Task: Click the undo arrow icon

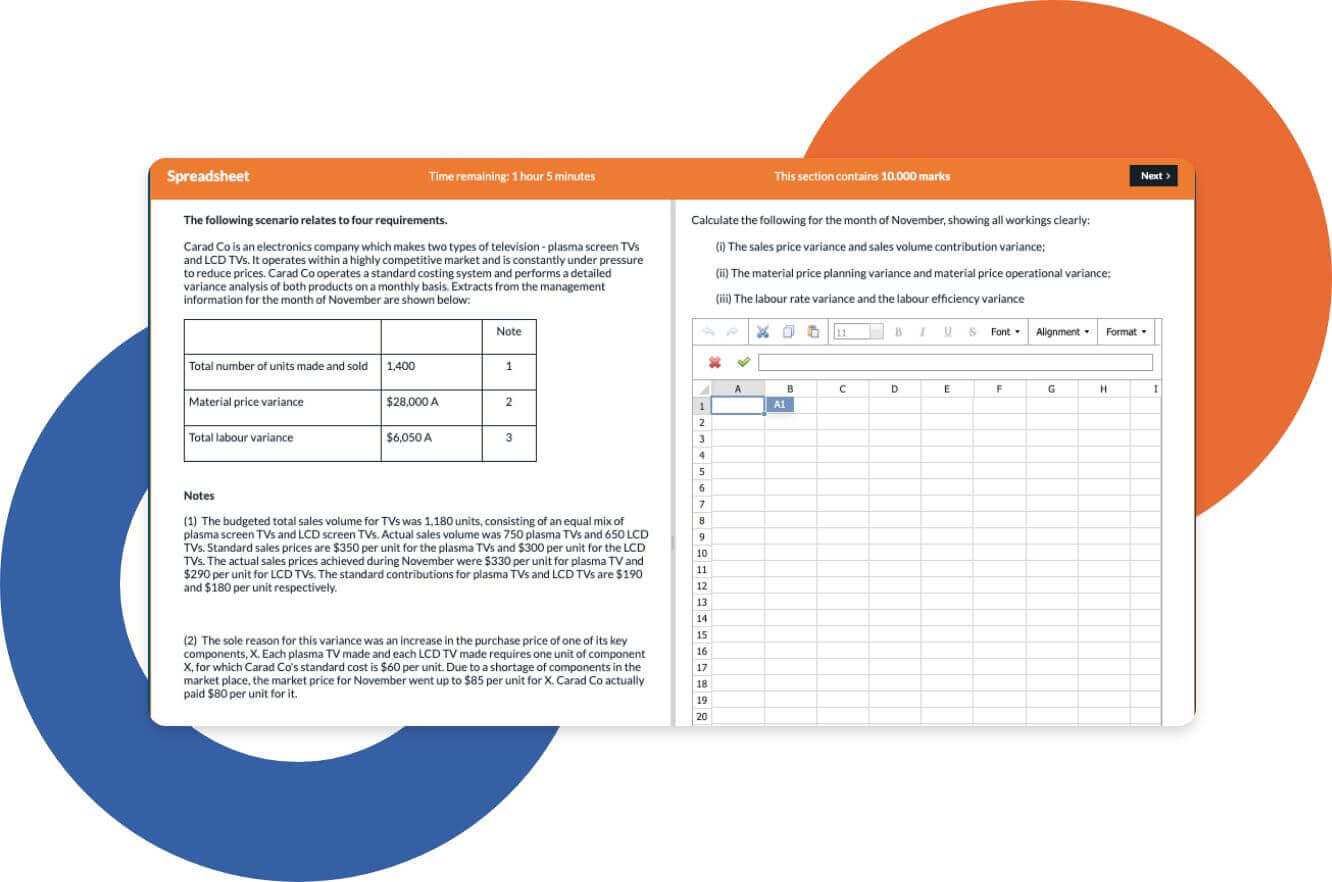Action: click(x=708, y=332)
